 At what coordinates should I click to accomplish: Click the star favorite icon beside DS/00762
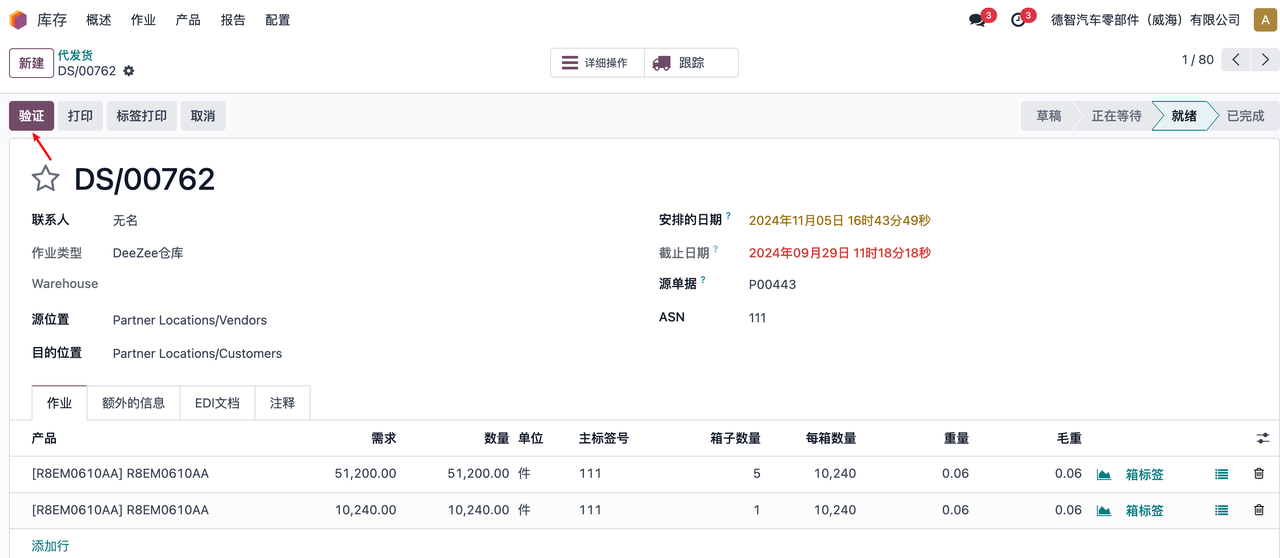click(46, 179)
